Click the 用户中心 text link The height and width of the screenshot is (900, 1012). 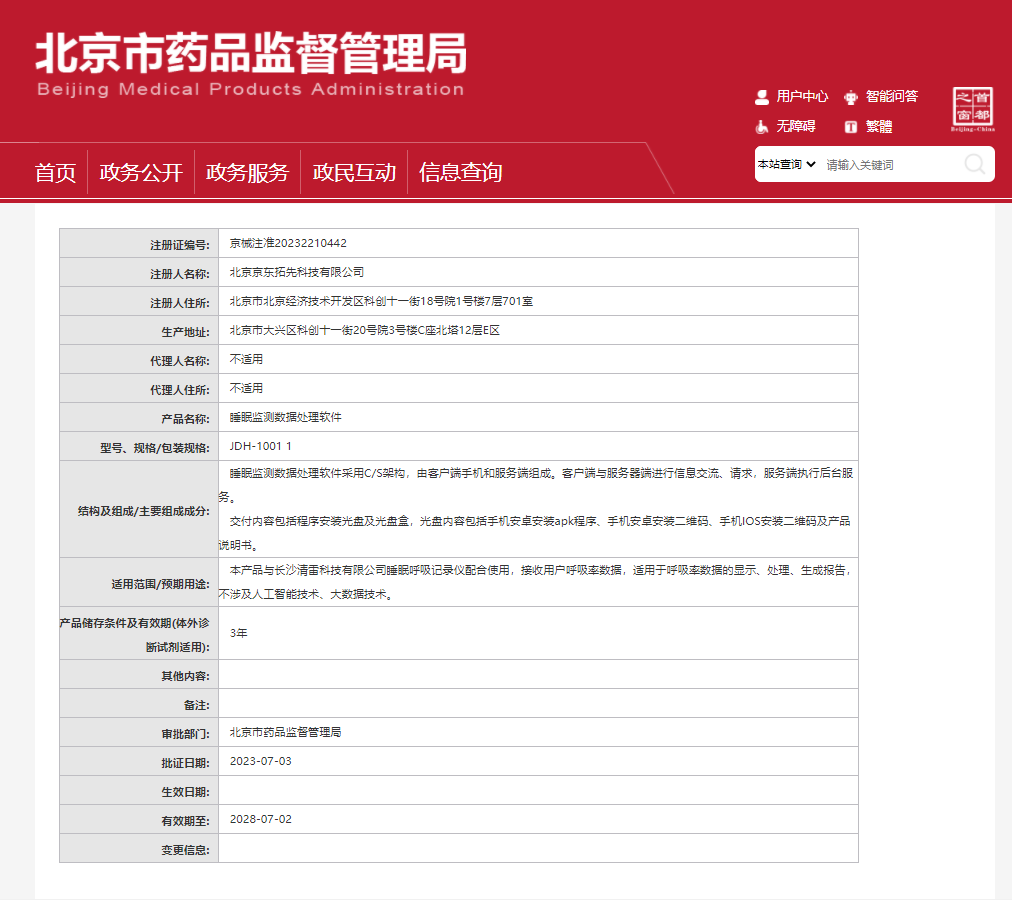(802, 97)
